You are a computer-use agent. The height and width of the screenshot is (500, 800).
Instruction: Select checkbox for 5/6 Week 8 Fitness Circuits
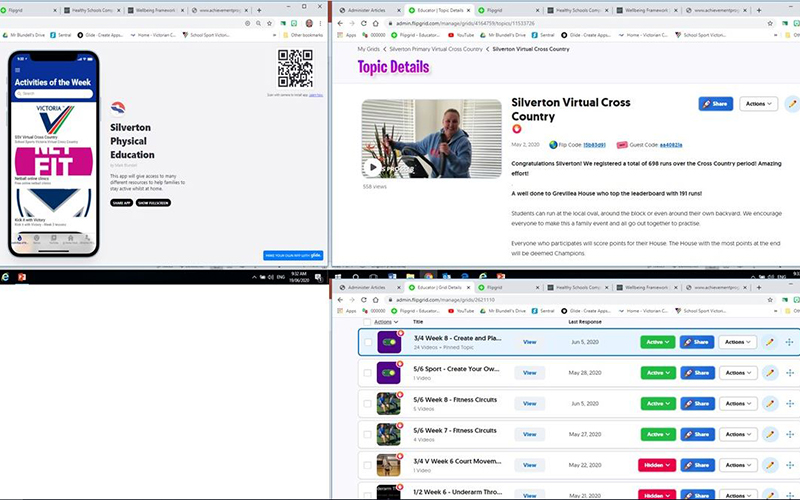coord(367,404)
